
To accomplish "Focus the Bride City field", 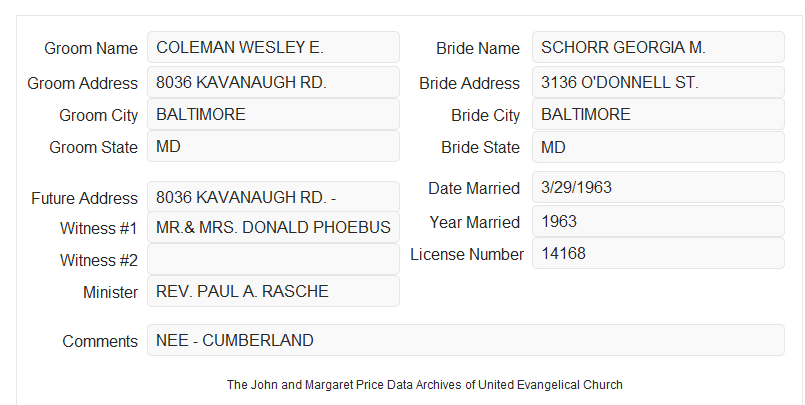I will [x=658, y=114].
